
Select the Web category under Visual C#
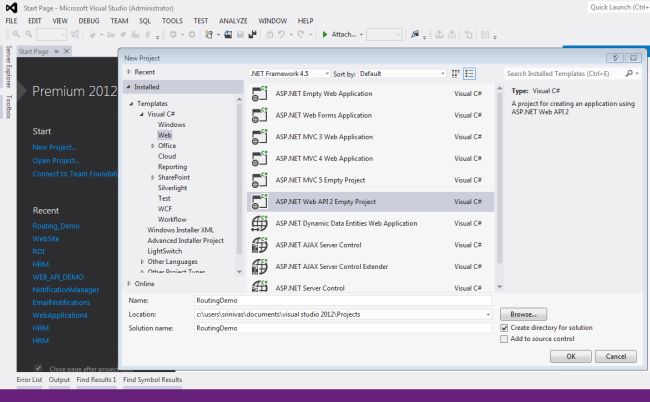[x=165, y=135]
